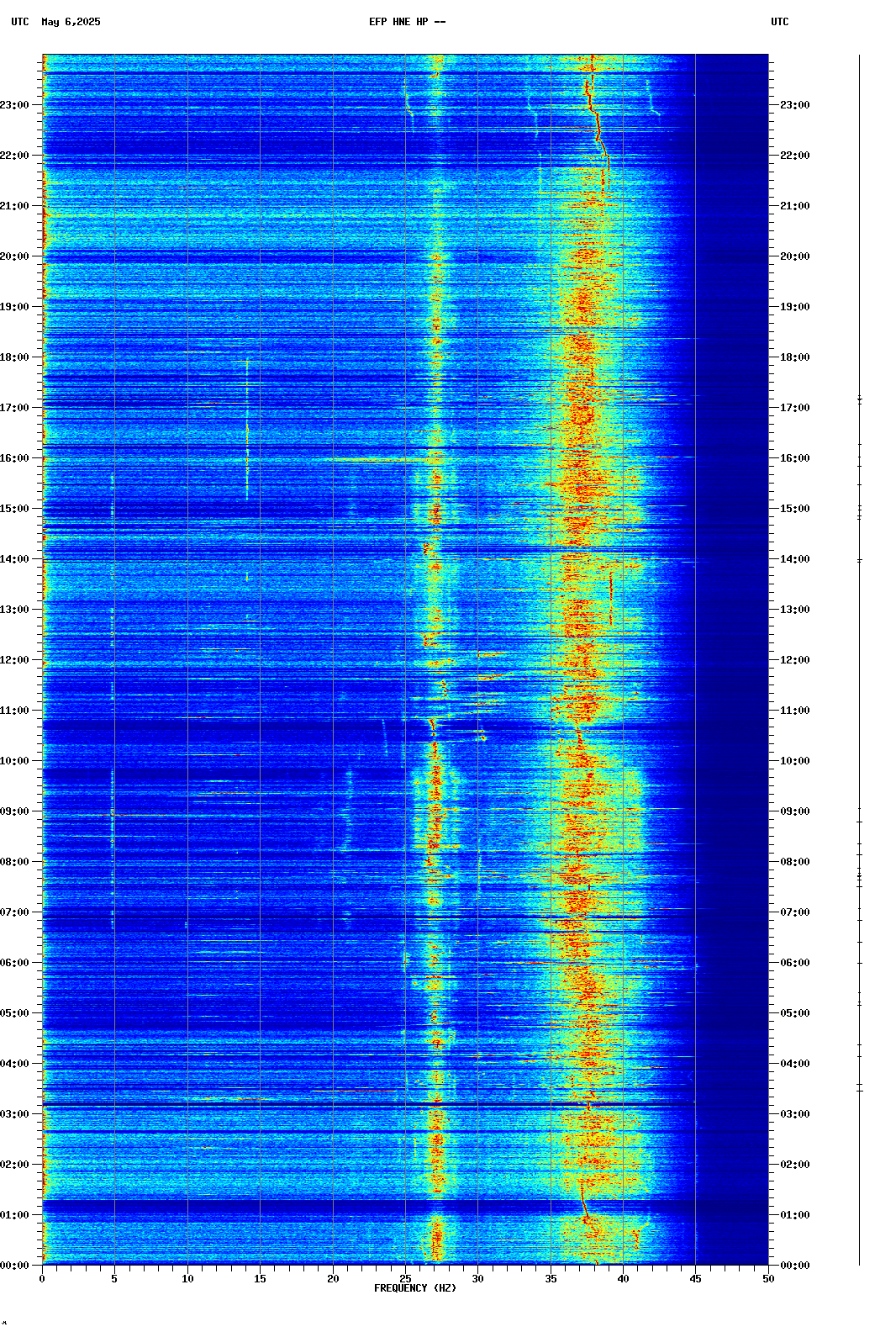Click the event tick beside 14:00 on the far-right strip
Viewport: 896px width, 1332px height.
860,560
